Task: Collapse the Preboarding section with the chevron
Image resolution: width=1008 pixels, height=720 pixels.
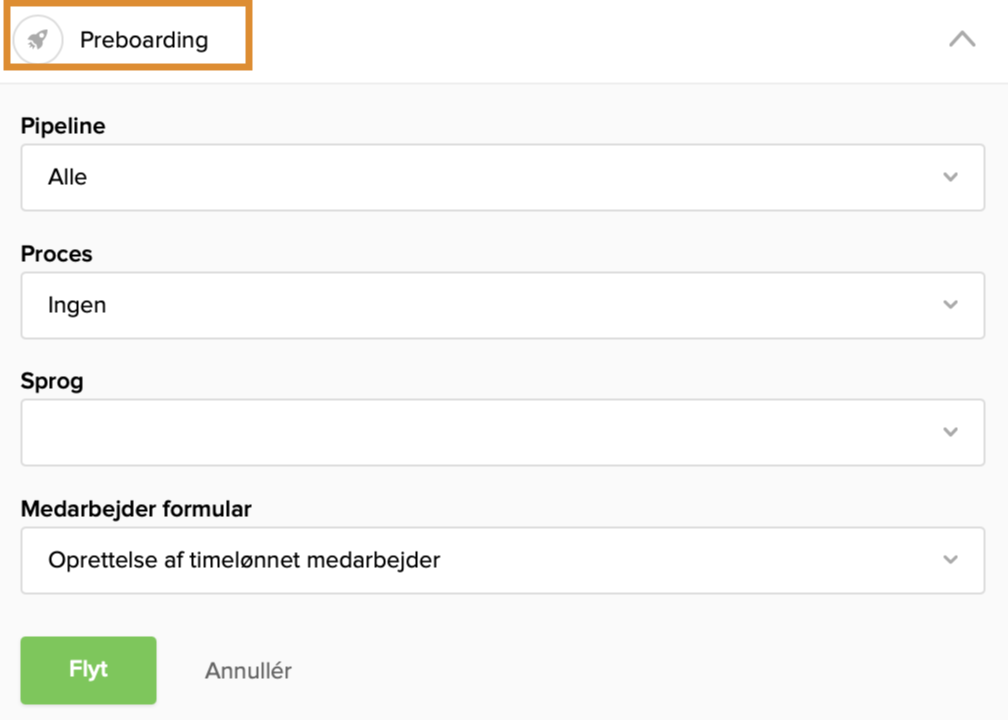Action: pyautogui.click(x=961, y=40)
